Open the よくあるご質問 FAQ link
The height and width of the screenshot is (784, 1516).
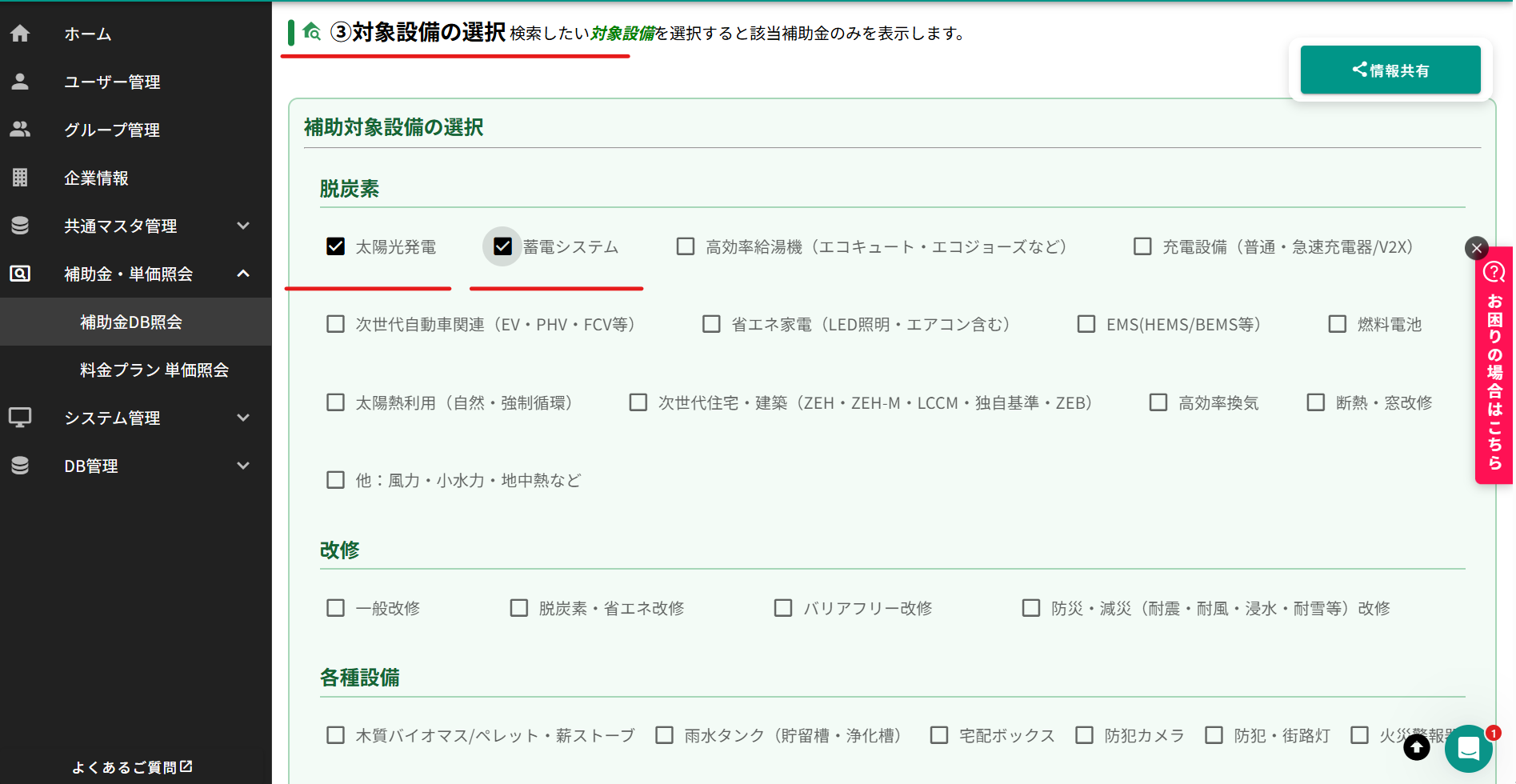point(132,767)
